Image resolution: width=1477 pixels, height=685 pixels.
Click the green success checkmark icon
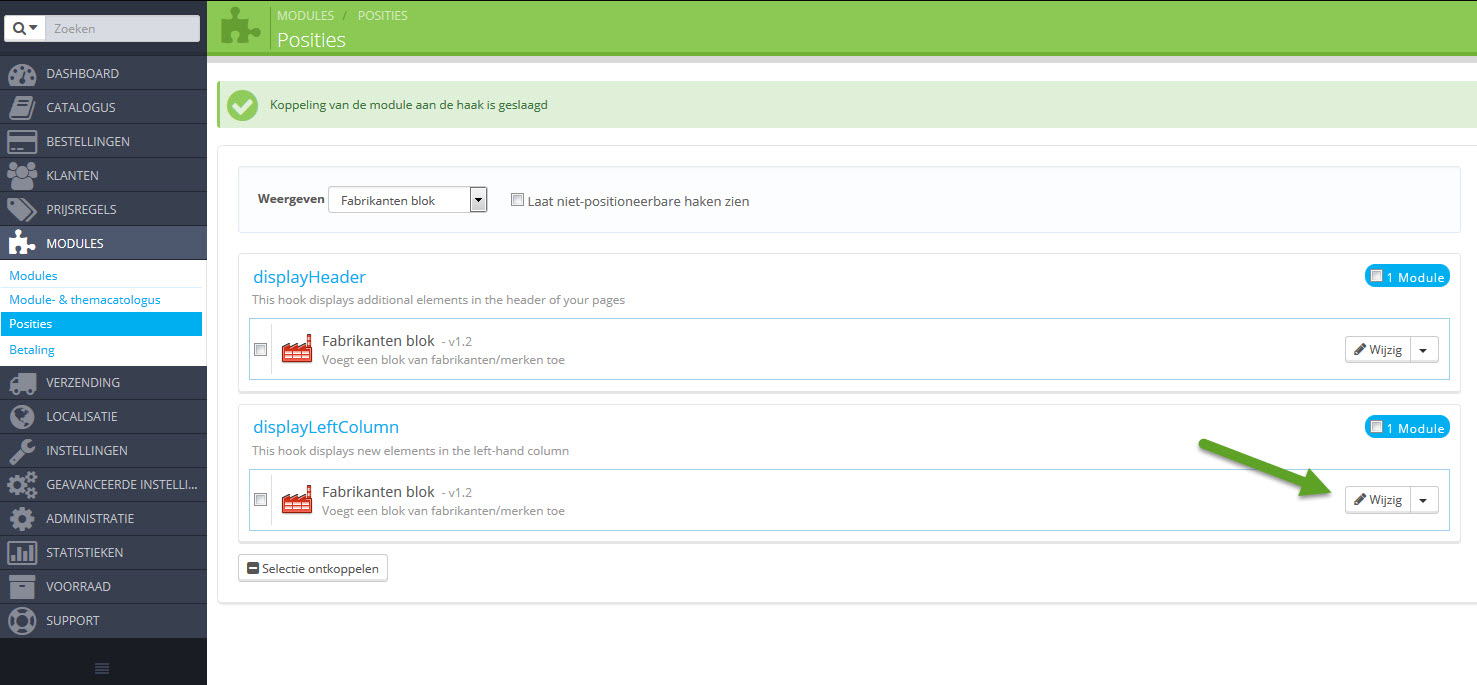243,105
